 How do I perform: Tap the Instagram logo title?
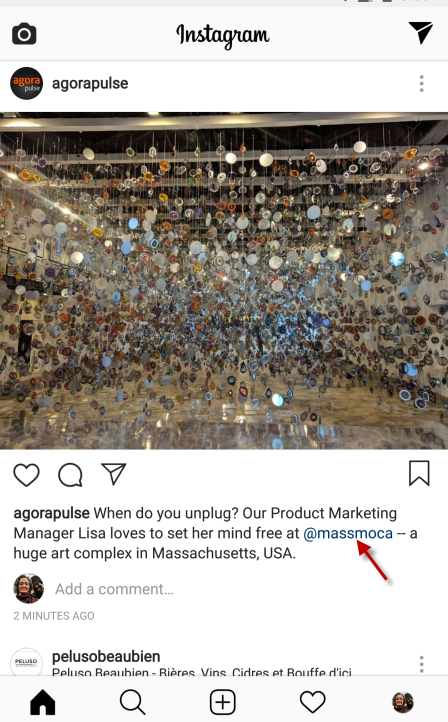(x=223, y=35)
